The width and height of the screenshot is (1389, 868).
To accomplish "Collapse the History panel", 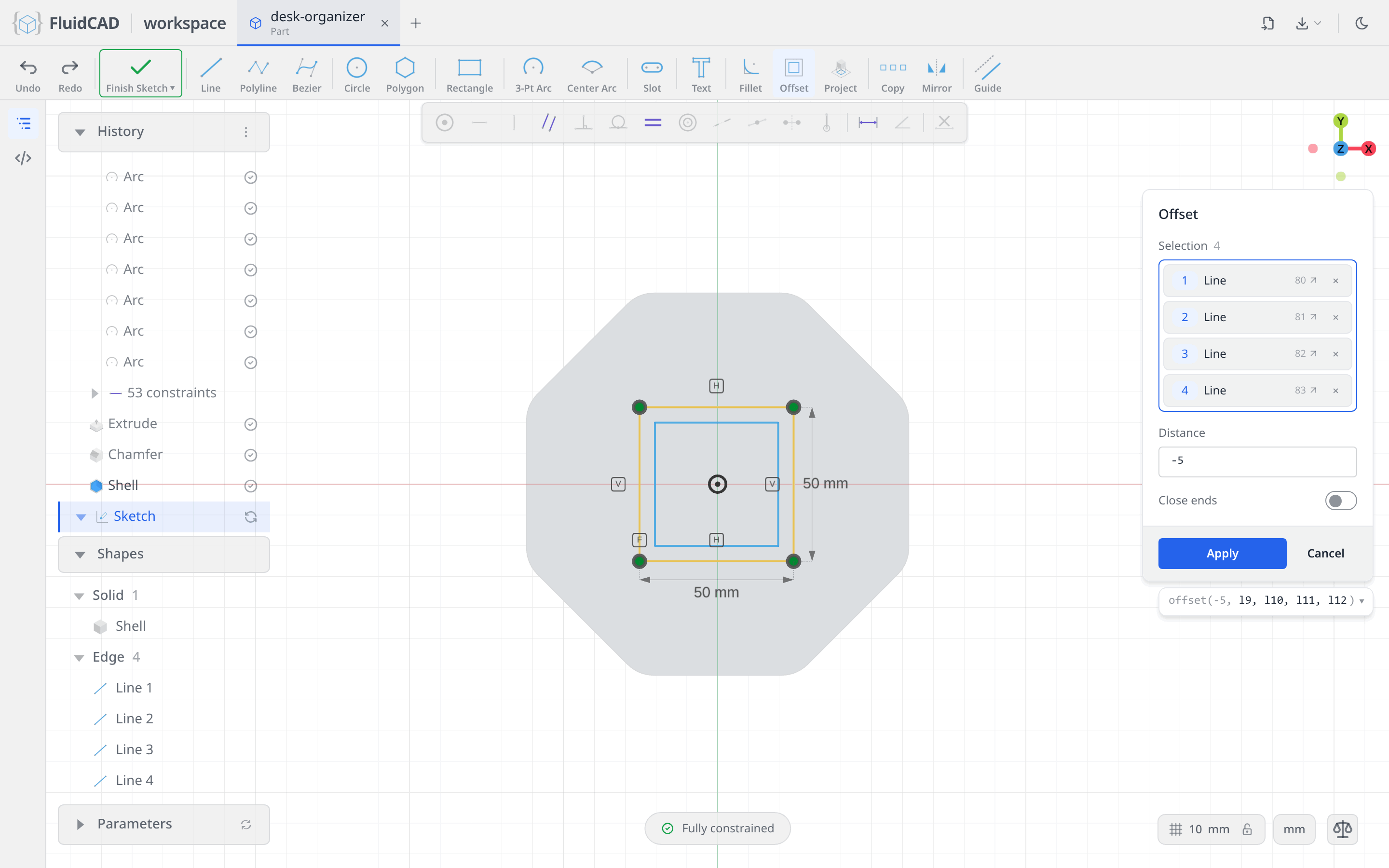I will (80, 132).
